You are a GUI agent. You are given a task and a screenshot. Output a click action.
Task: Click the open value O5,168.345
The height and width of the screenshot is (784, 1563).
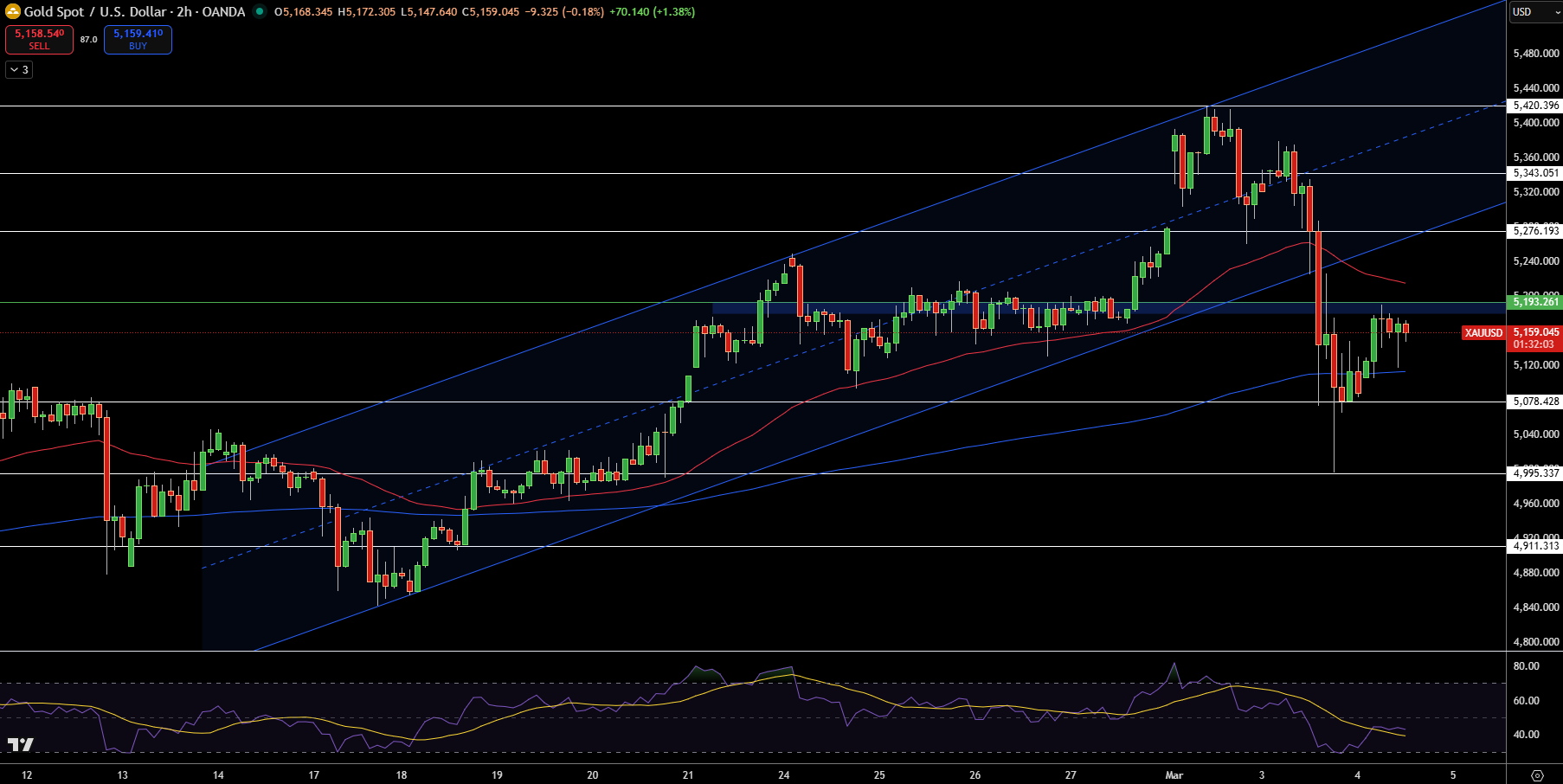coord(303,12)
